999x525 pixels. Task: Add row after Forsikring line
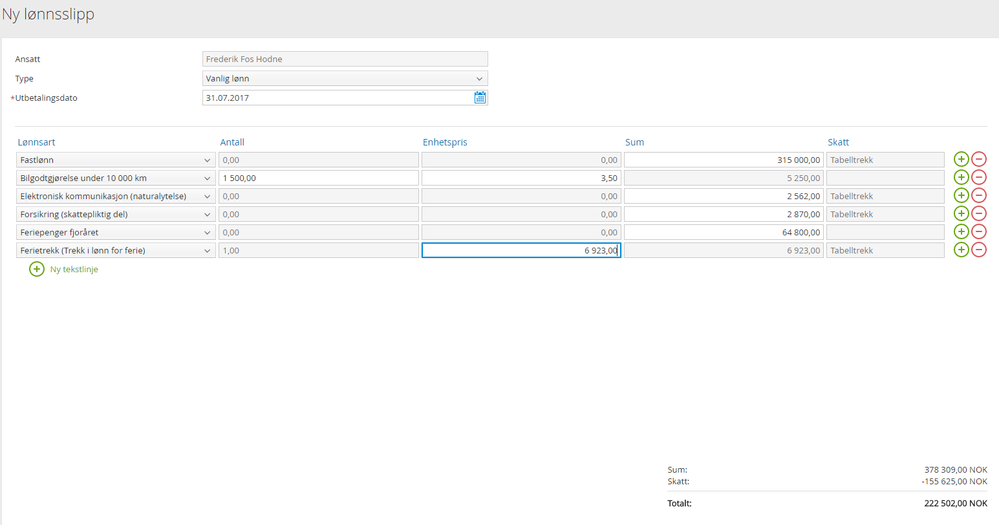point(961,214)
